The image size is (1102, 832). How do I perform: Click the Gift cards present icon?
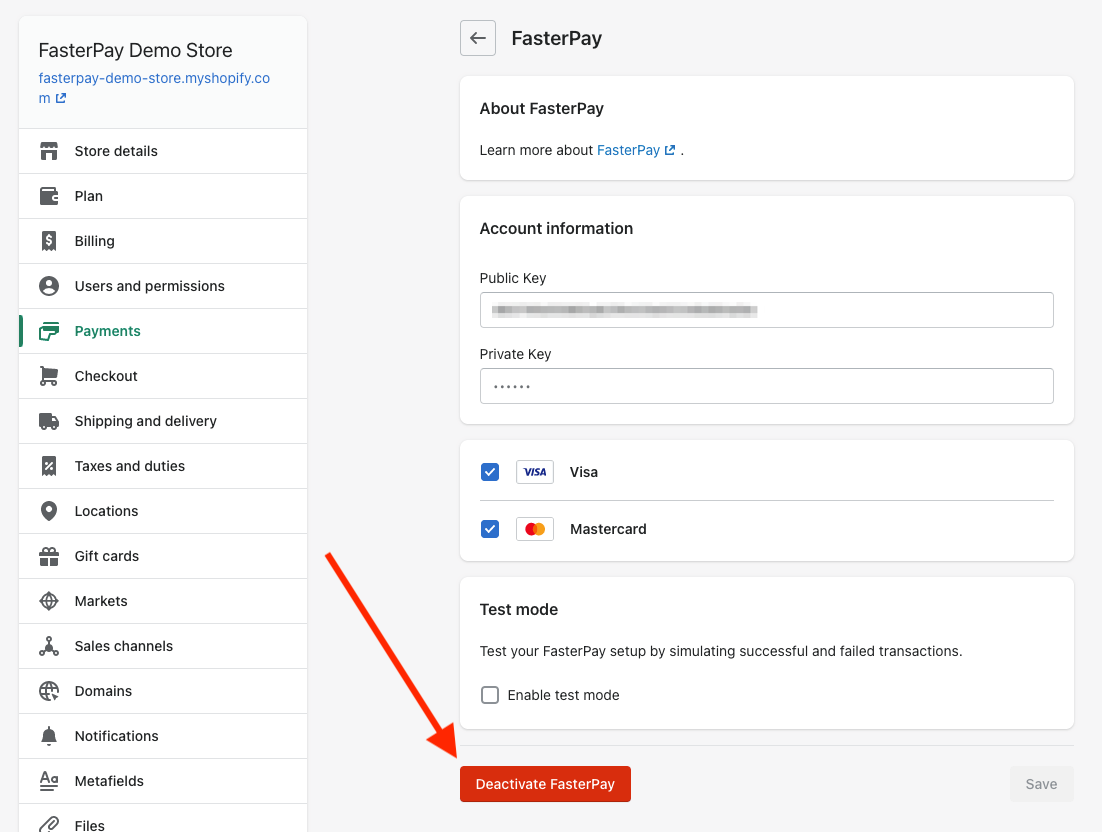48,556
